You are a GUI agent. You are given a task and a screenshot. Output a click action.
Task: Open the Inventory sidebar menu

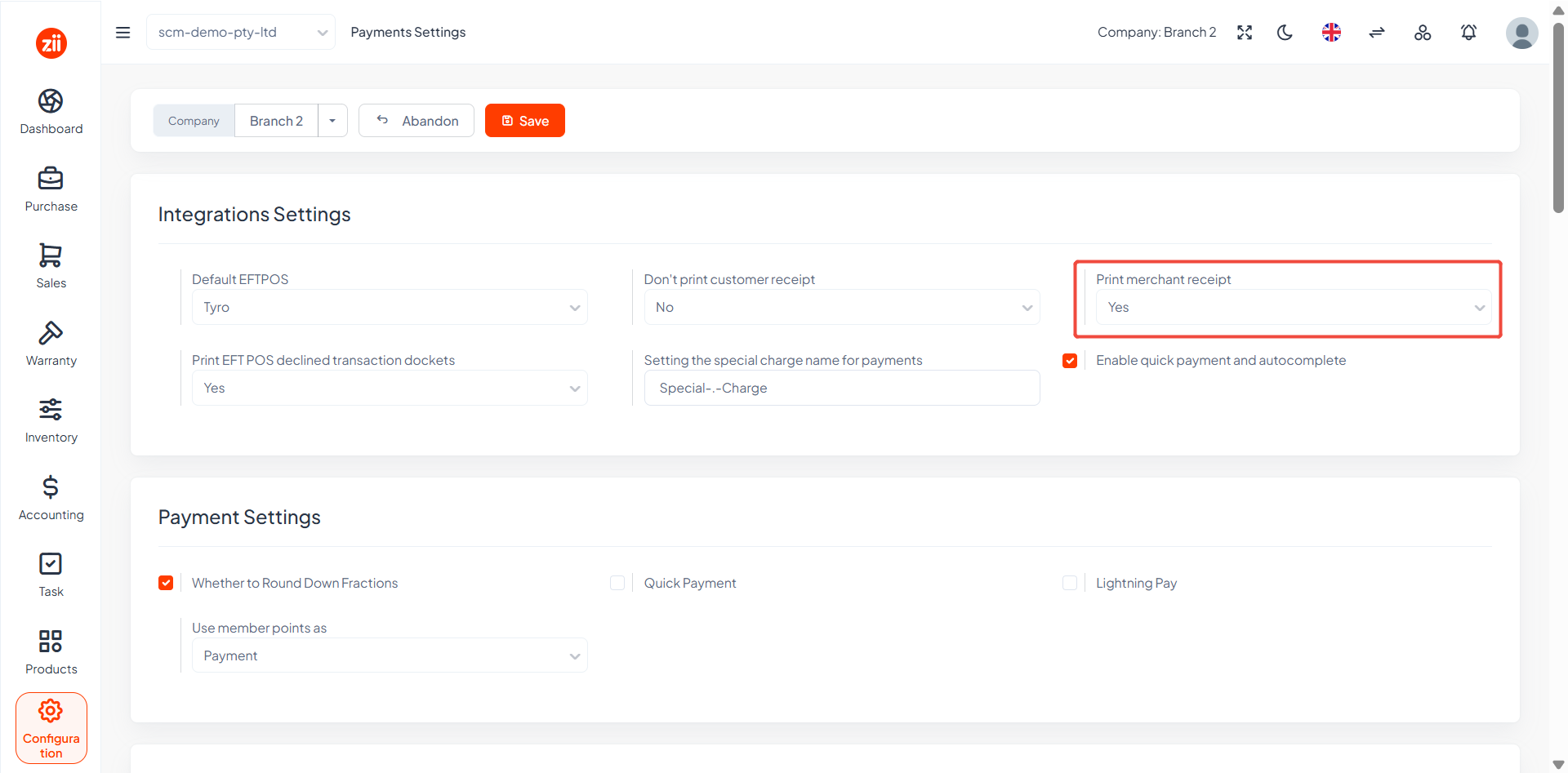[51, 421]
